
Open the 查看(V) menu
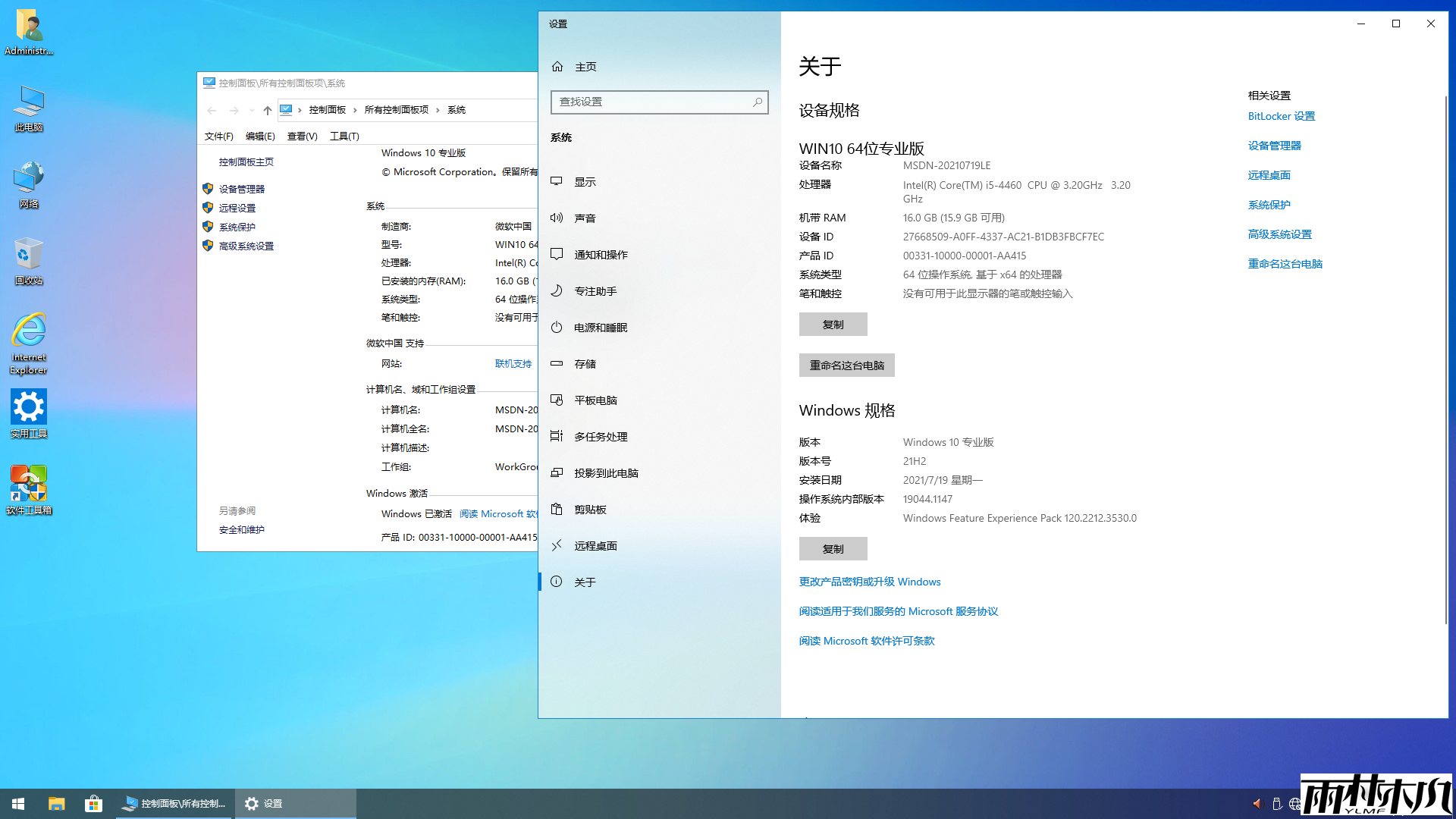click(x=302, y=136)
